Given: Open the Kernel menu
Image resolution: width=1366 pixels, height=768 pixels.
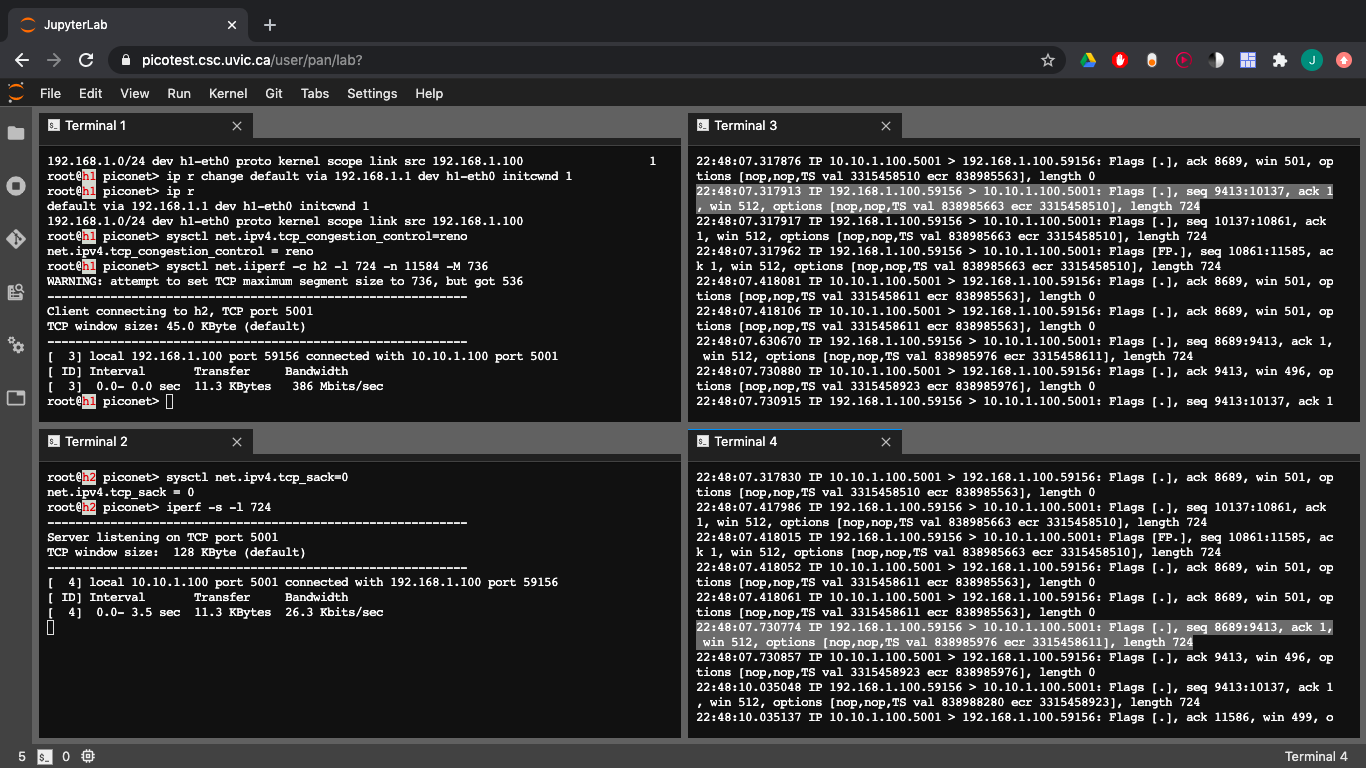Looking at the screenshot, I should [227, 93].
